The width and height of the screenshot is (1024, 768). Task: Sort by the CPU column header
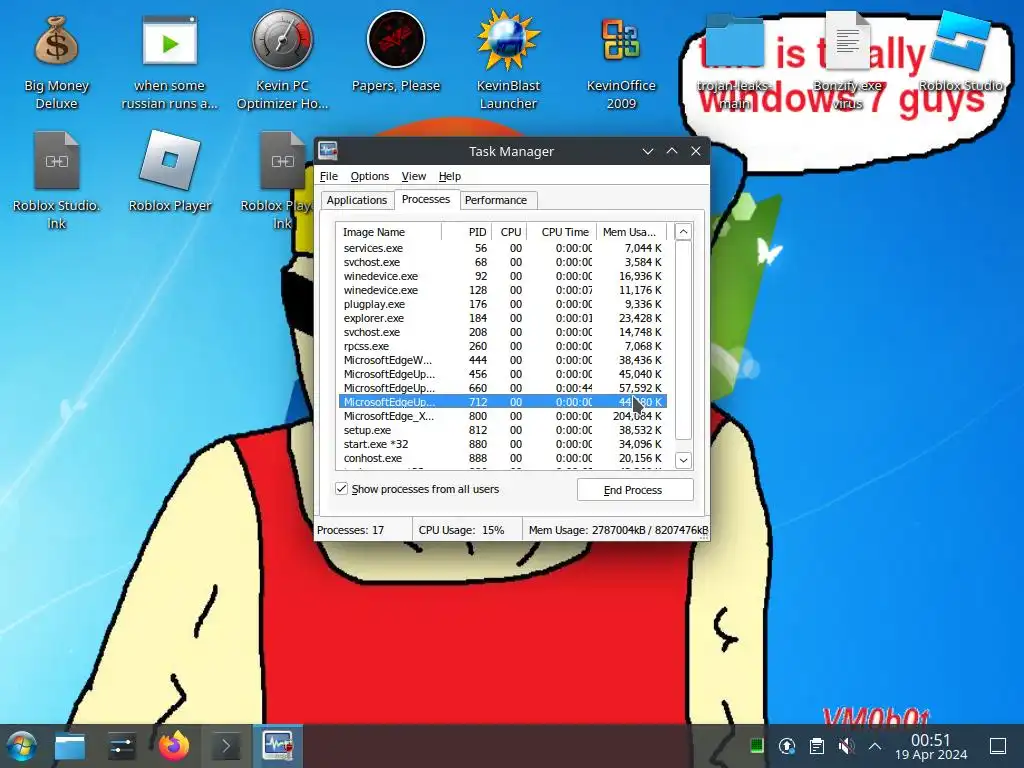(509, 232)
